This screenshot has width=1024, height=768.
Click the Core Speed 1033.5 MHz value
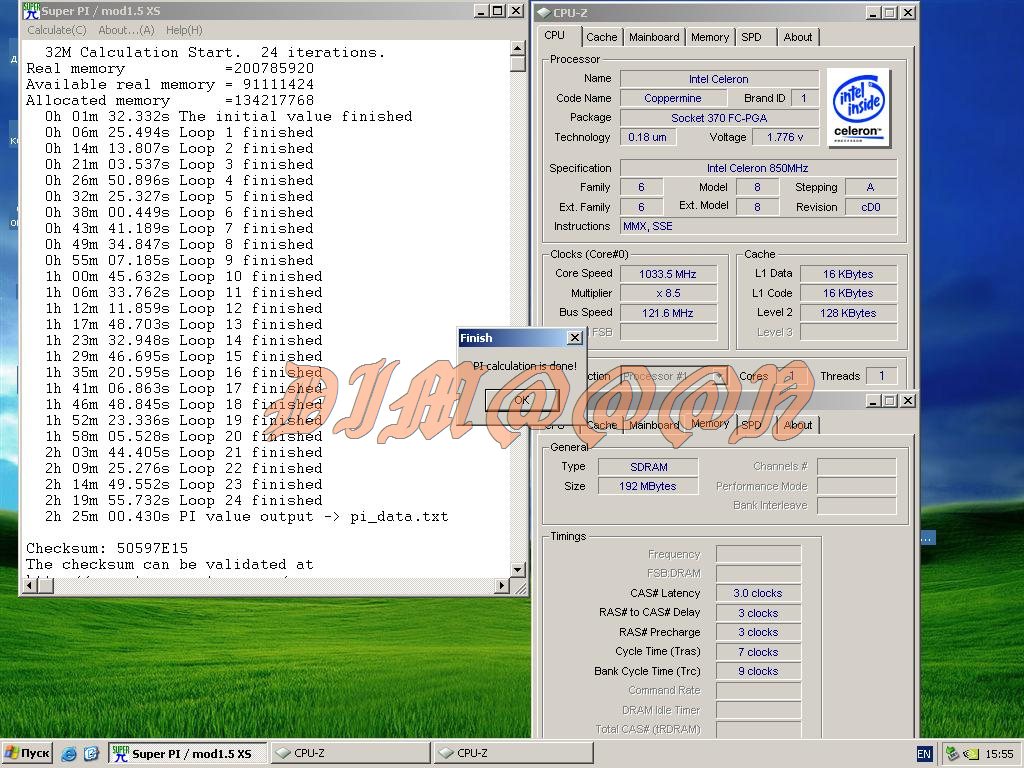(668, 274)
